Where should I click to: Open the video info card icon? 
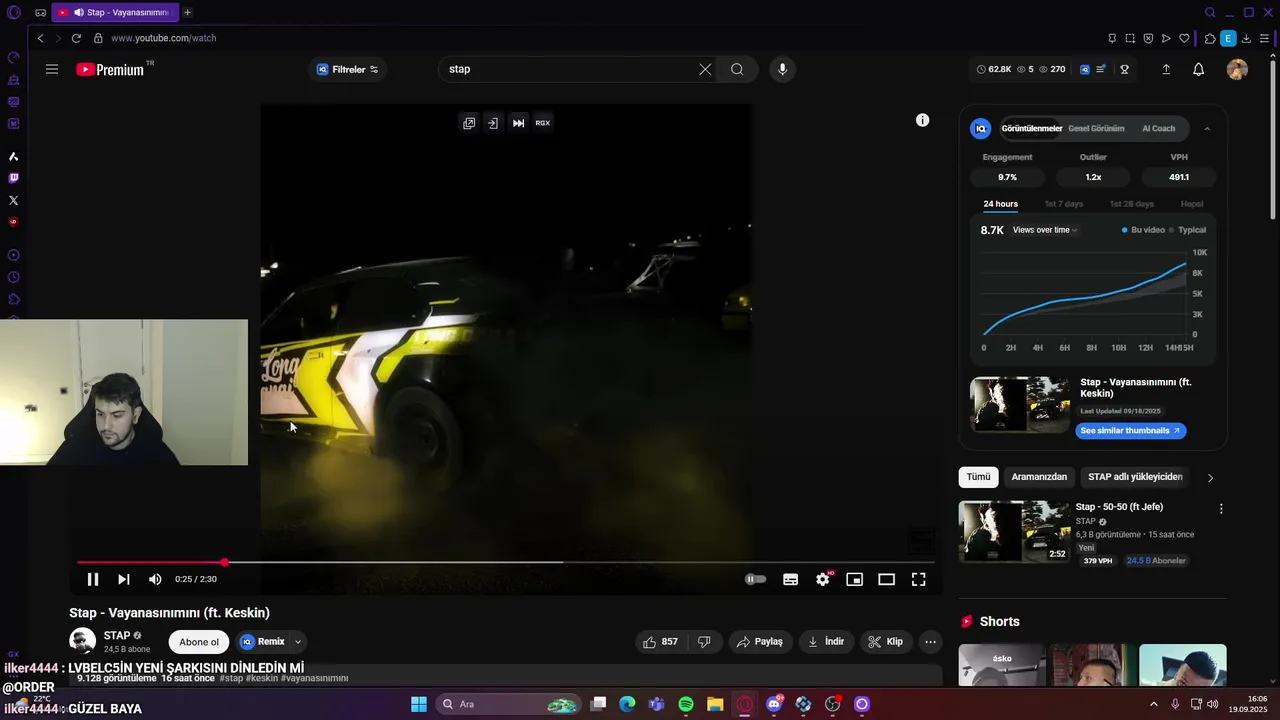pos(923,120)
